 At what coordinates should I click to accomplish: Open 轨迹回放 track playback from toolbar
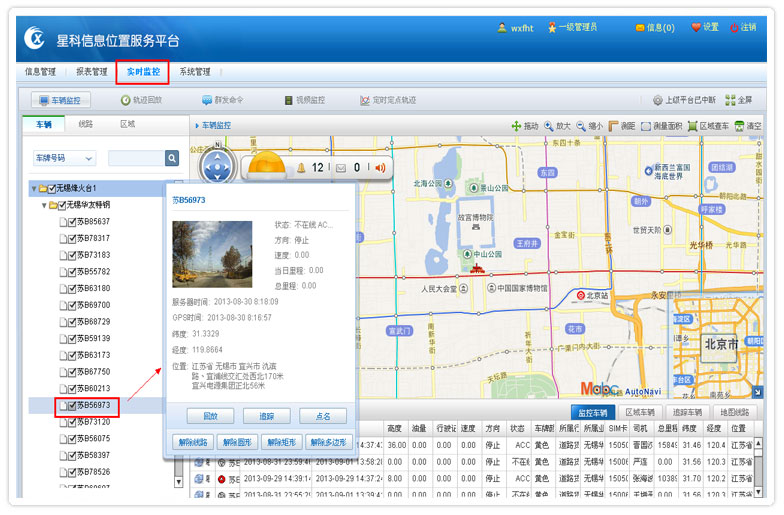(141, 100)
